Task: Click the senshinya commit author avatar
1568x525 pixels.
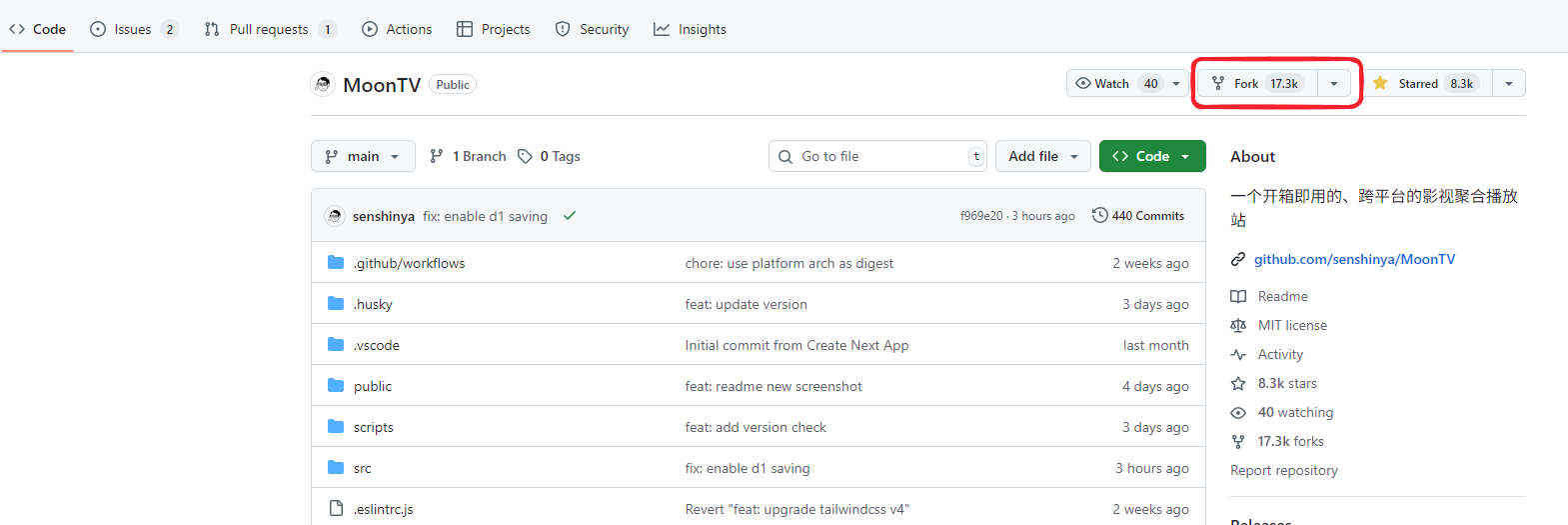Action: [335, 216]
